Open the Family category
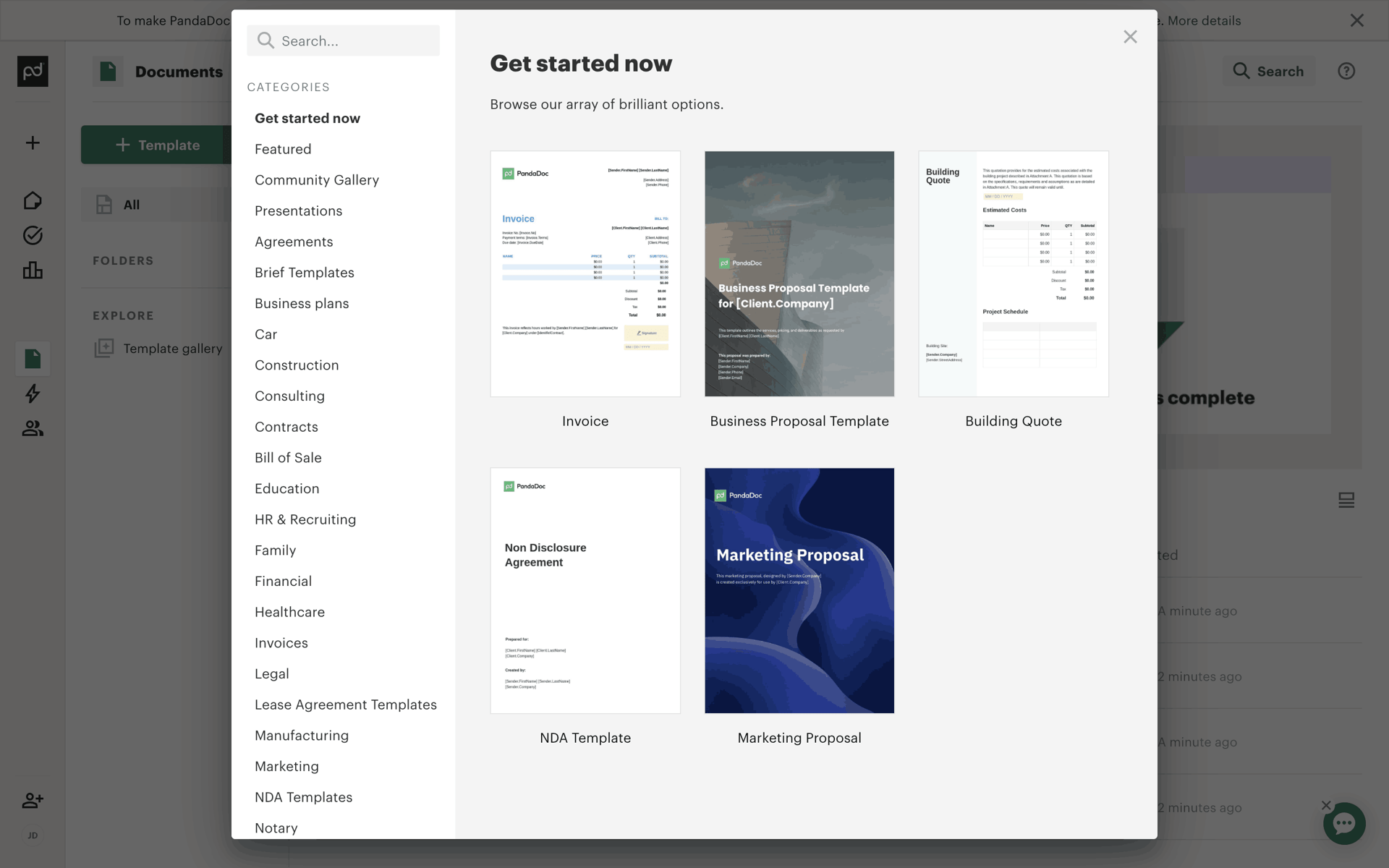Image resolution: width=1389 pixels, height=868 pixels. [x=276, y=550]
